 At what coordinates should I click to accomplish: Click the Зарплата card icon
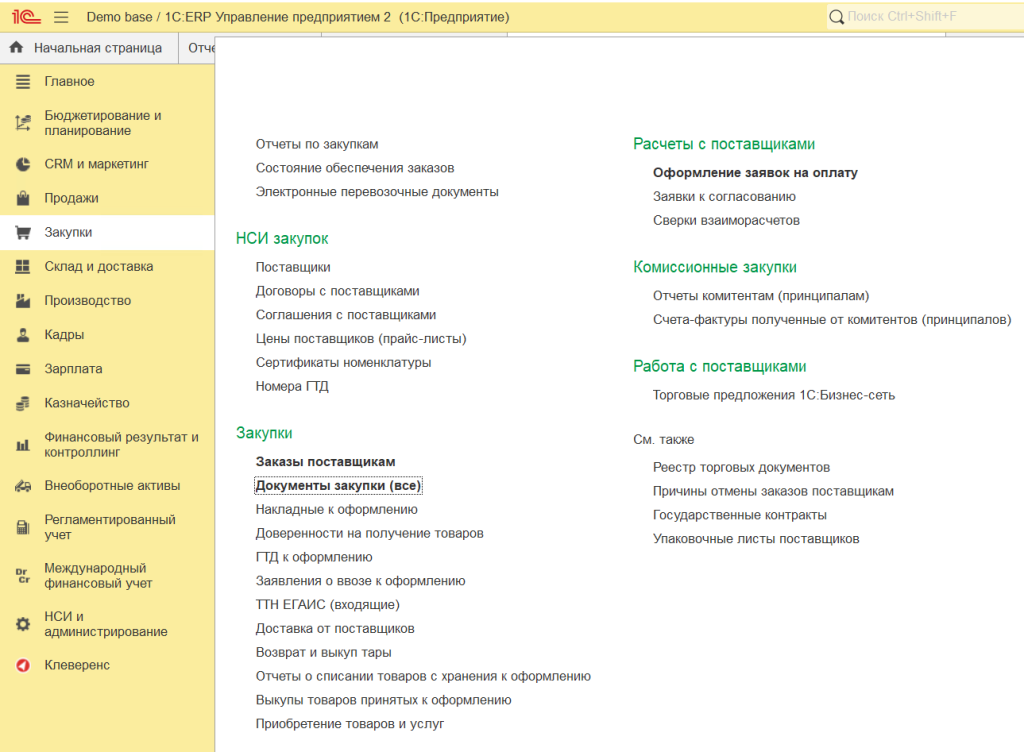[x=23, y=369]
